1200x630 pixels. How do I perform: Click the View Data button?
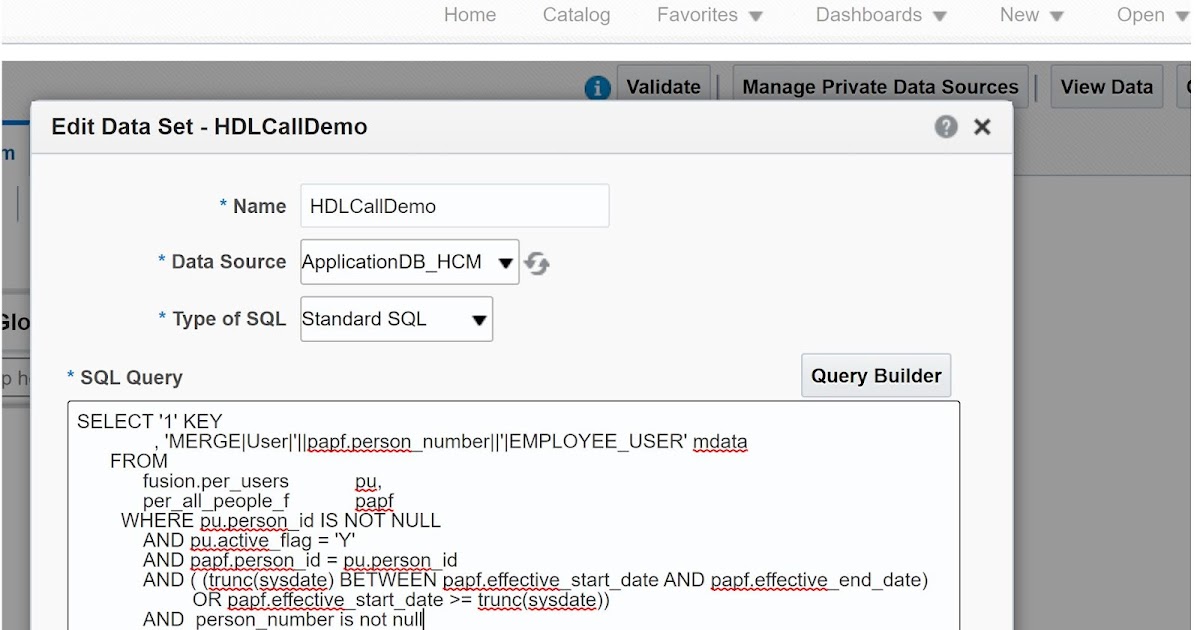click(1105, 87)
